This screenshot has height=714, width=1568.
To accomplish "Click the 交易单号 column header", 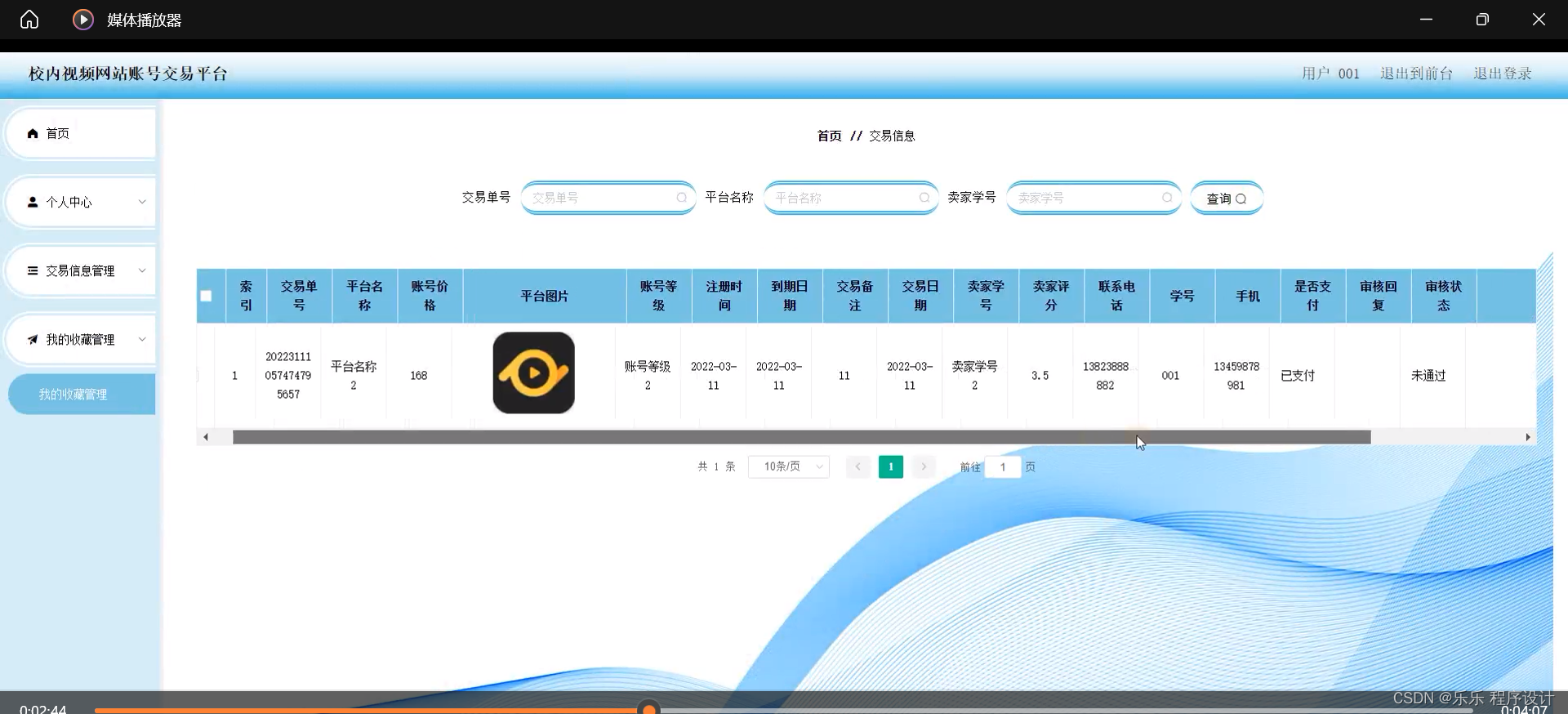I will point(299,296).
